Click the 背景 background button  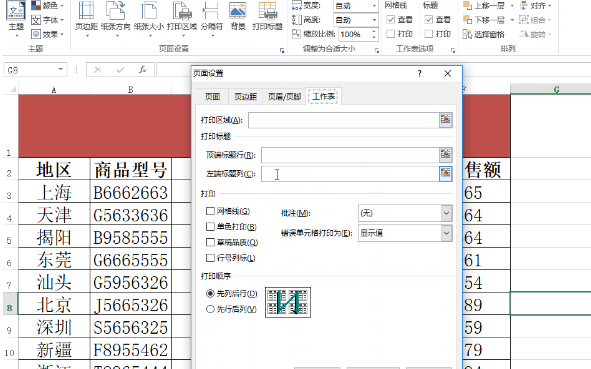238,17
